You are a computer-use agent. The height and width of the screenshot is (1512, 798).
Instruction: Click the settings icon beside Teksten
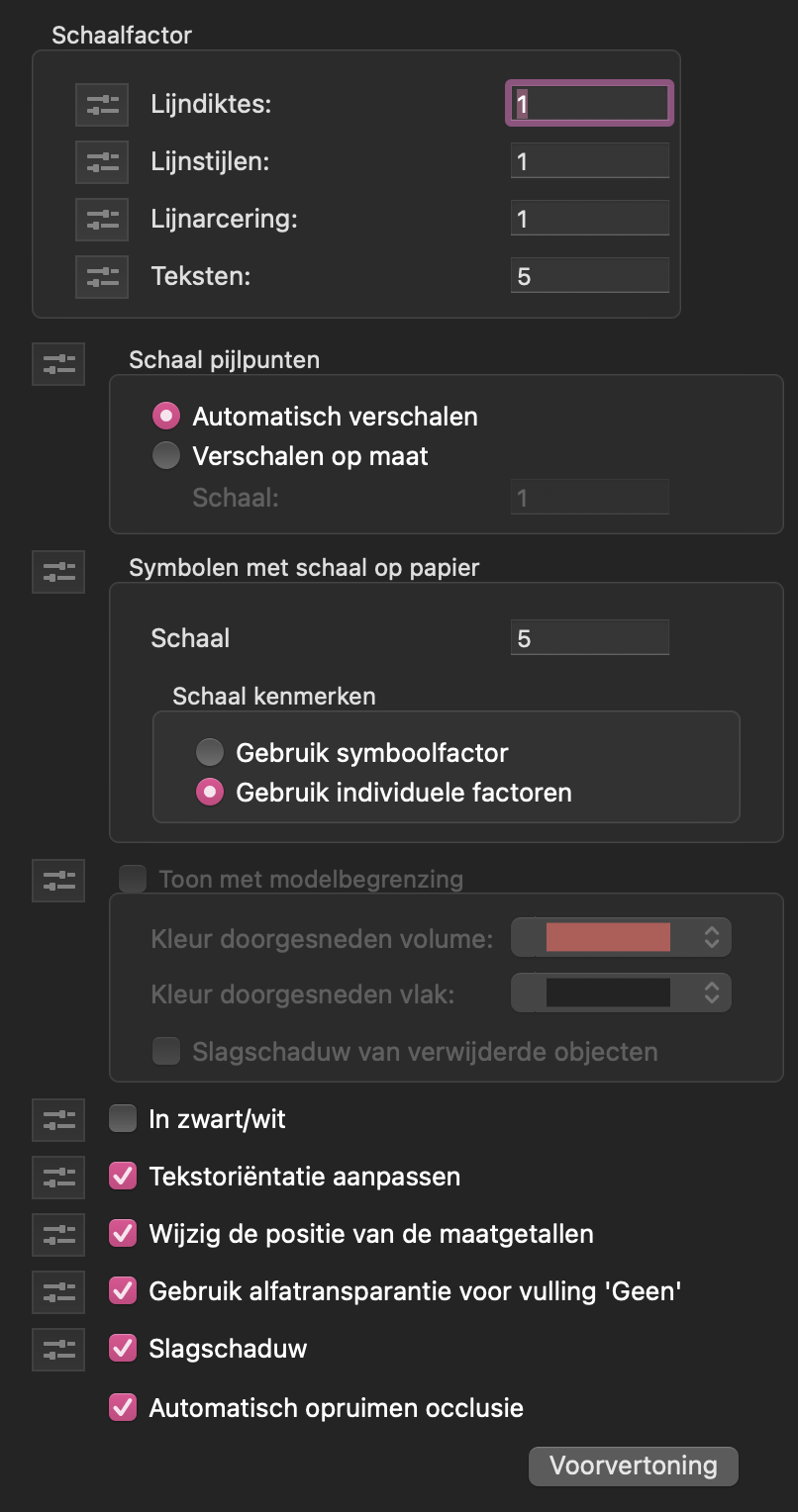click(102, 277)
